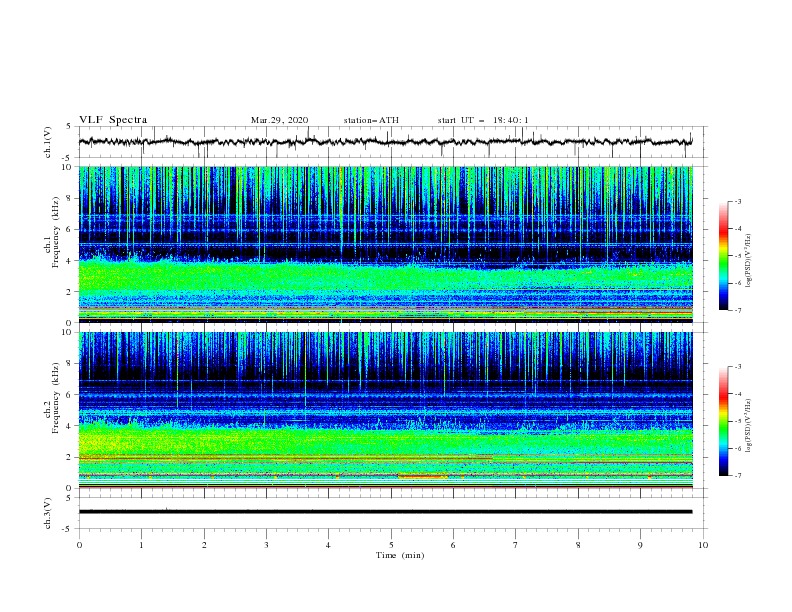
Task: Click the "ch.3(V)" vertical axis label
Action: [x=48, y=513]
